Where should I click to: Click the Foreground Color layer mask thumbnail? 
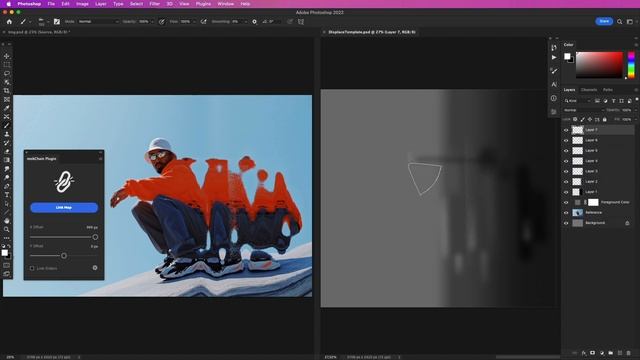(x=593, y=202)
